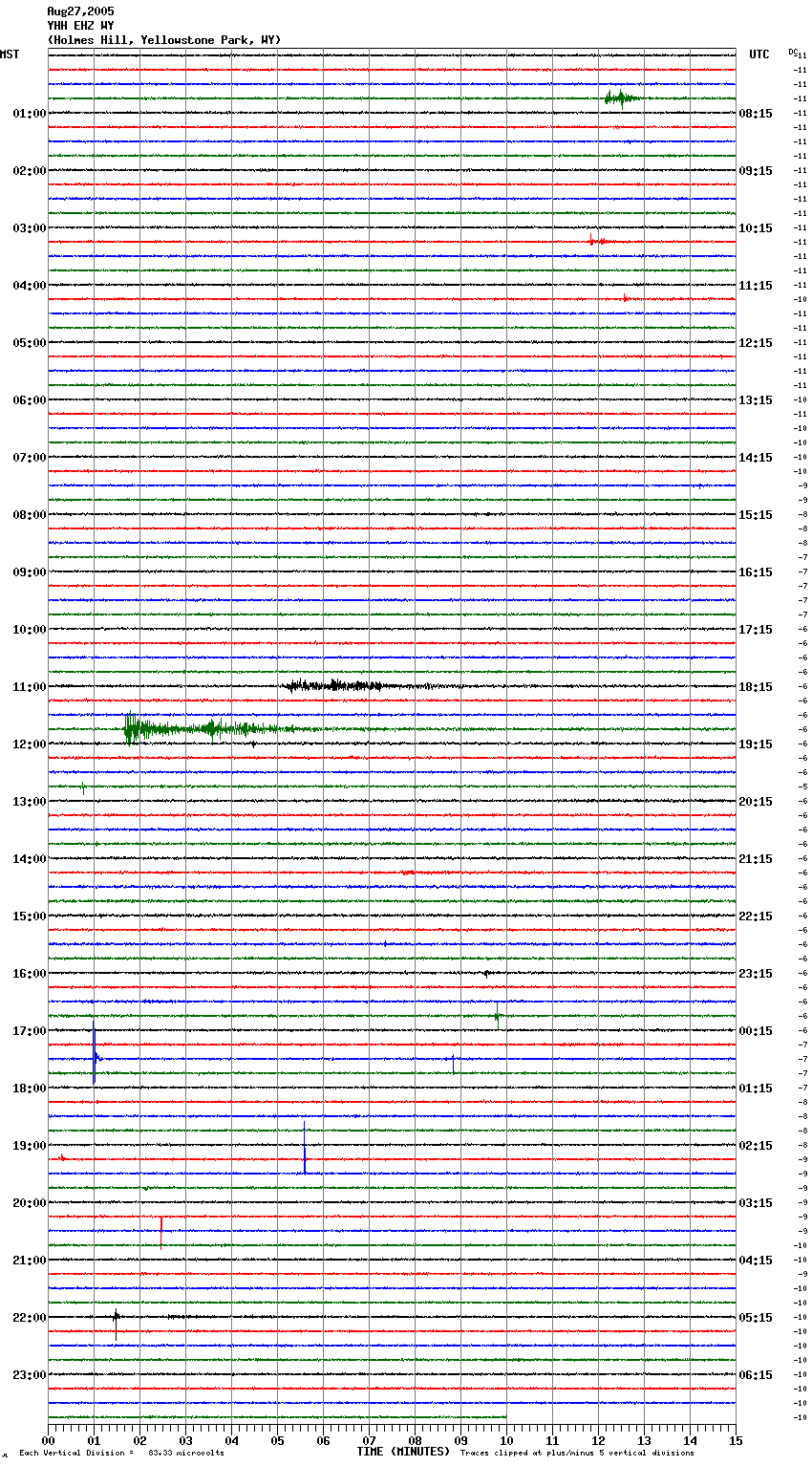Click the 06:00 MST row label
The height and width of the screenshot is (1466, 812).
pyautogui.click(x=30, y=400)
